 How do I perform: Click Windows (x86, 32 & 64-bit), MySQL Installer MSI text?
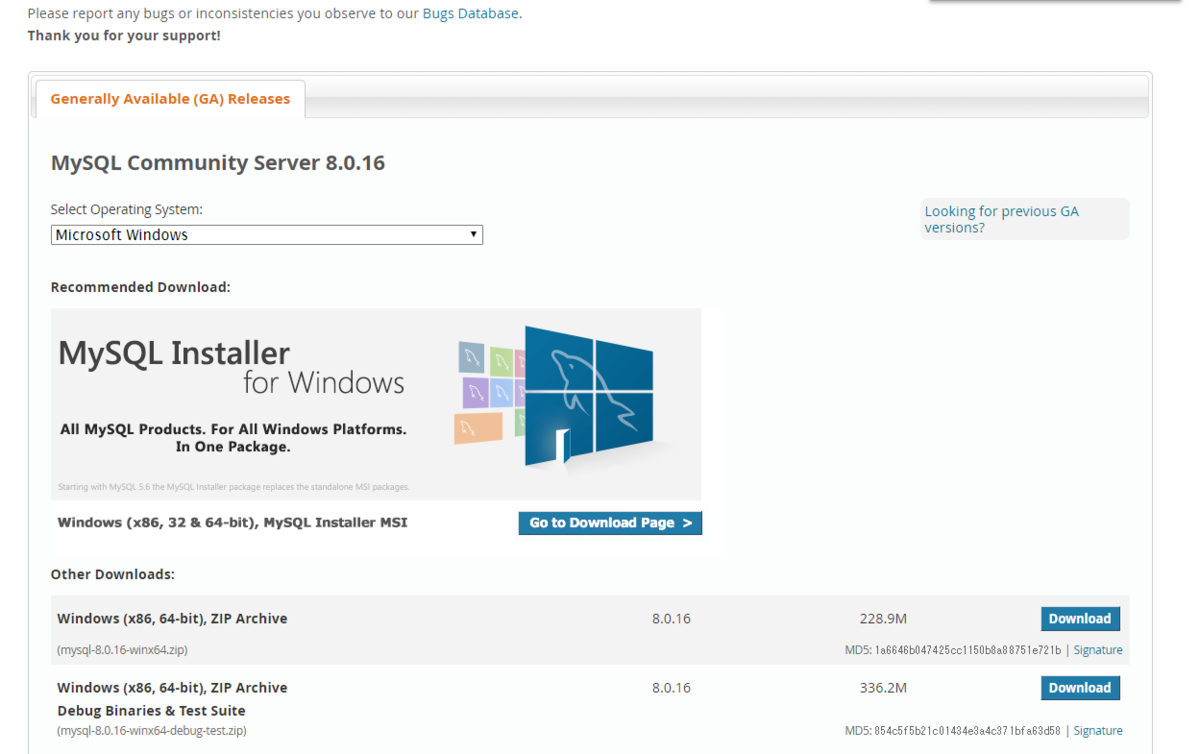pyautogui.click(x=232, y=522)
